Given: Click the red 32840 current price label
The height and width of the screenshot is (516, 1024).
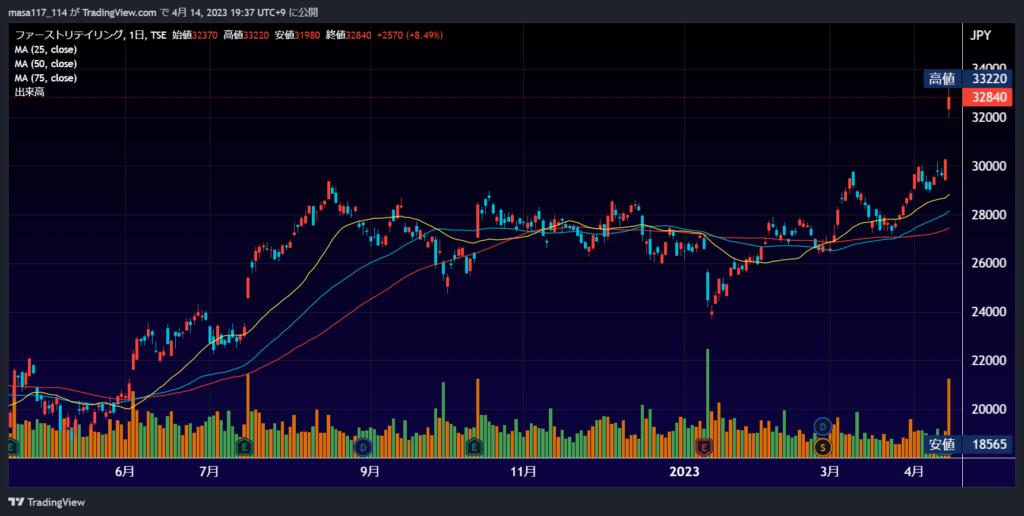Looking at the screenshot, I should pos(987,97).
